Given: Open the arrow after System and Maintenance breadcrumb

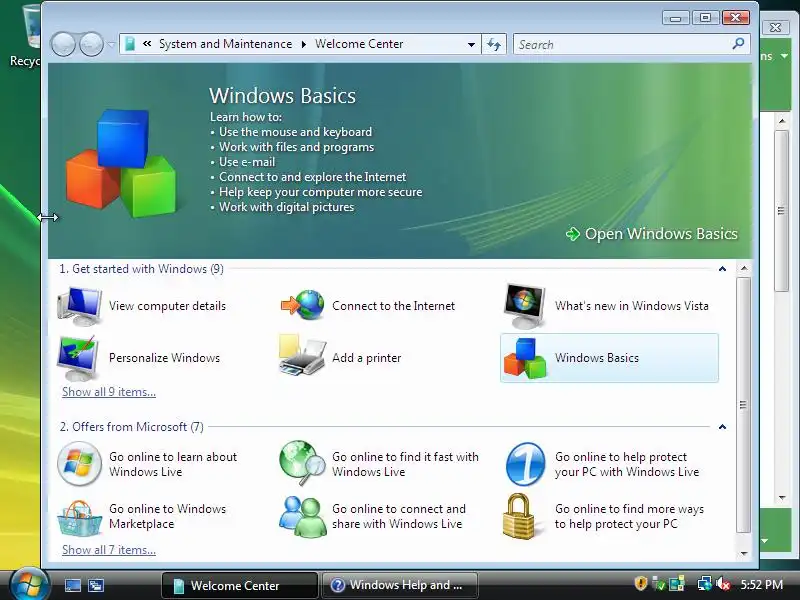Looking at the screenshot, I should (x=304, y=44).
